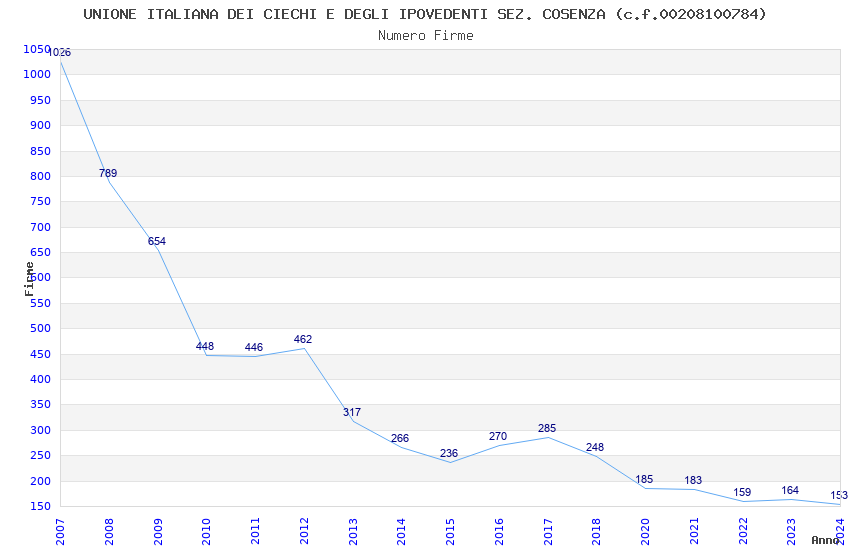The height and width of the screenshot is (550, 850).
Task: Click y-axis value 950
Action: tap(40, 100)
